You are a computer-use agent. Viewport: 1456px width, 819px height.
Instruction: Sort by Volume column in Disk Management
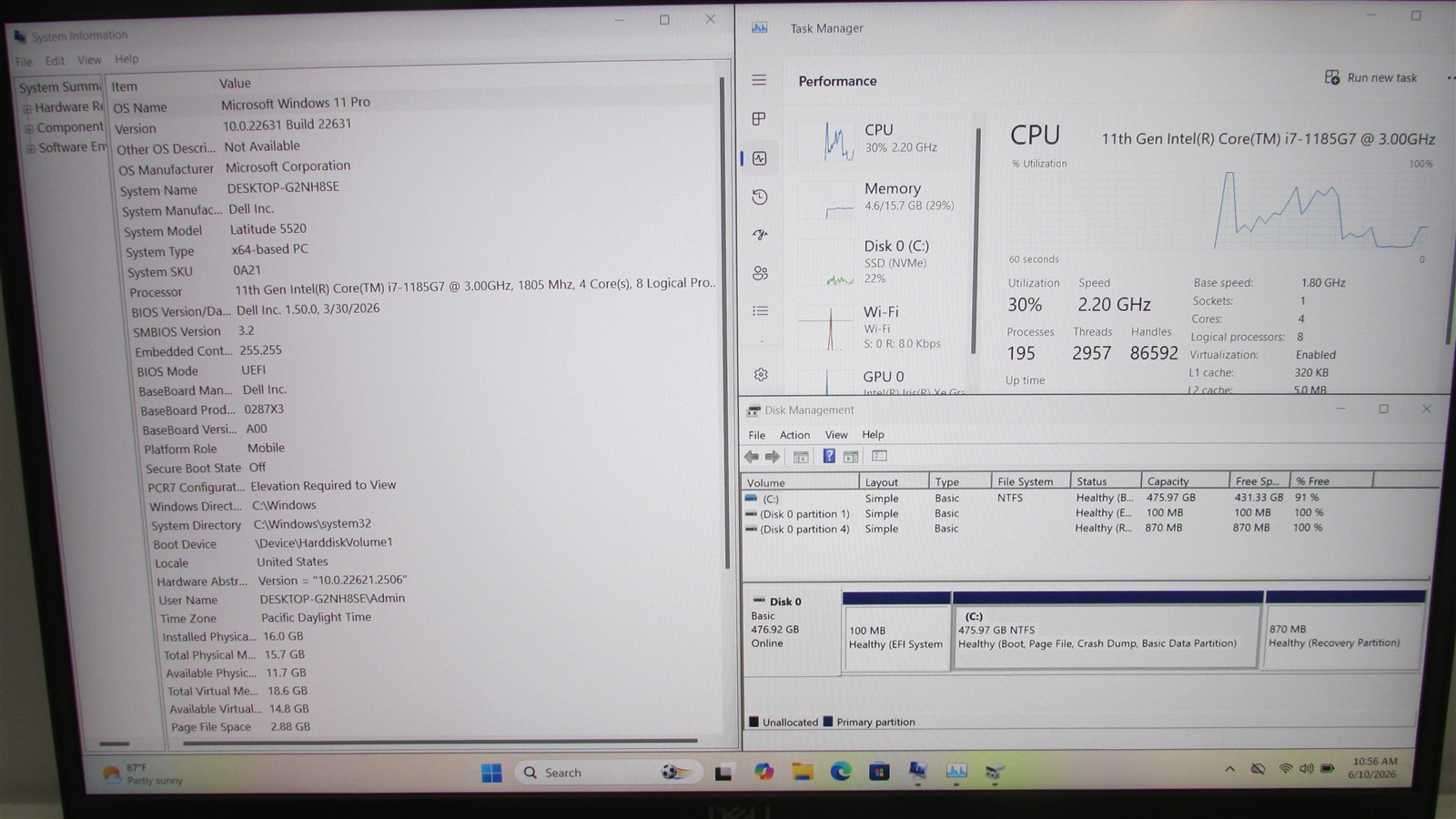[x=800, y=482]
